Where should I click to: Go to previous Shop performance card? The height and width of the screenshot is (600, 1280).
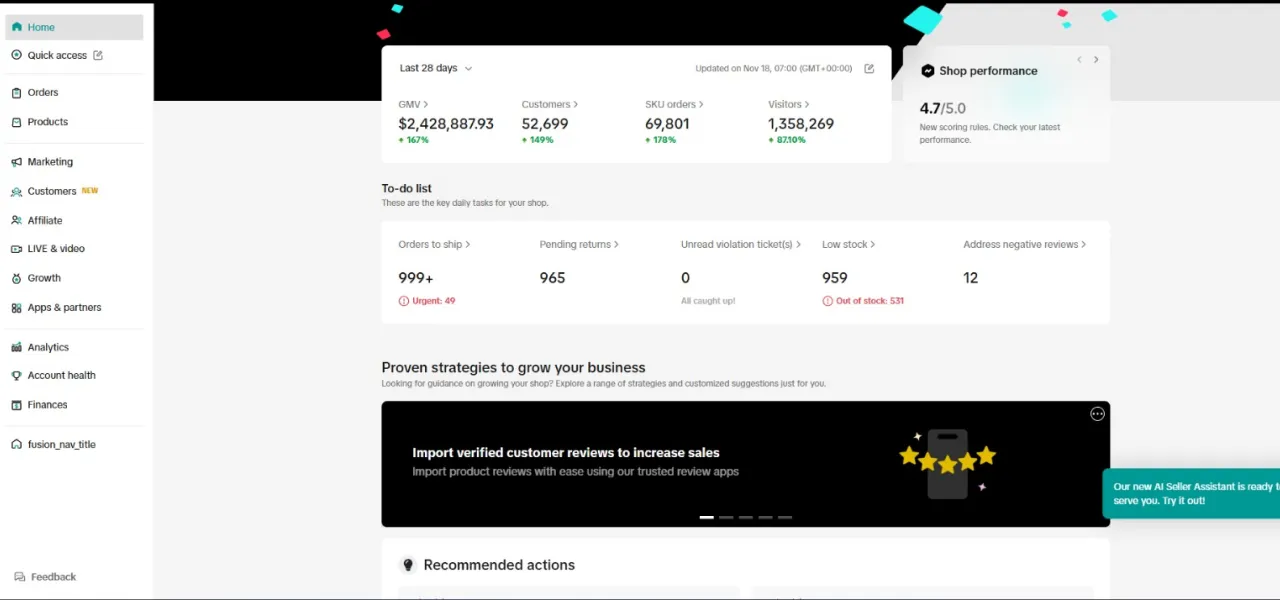(1079, 60)
